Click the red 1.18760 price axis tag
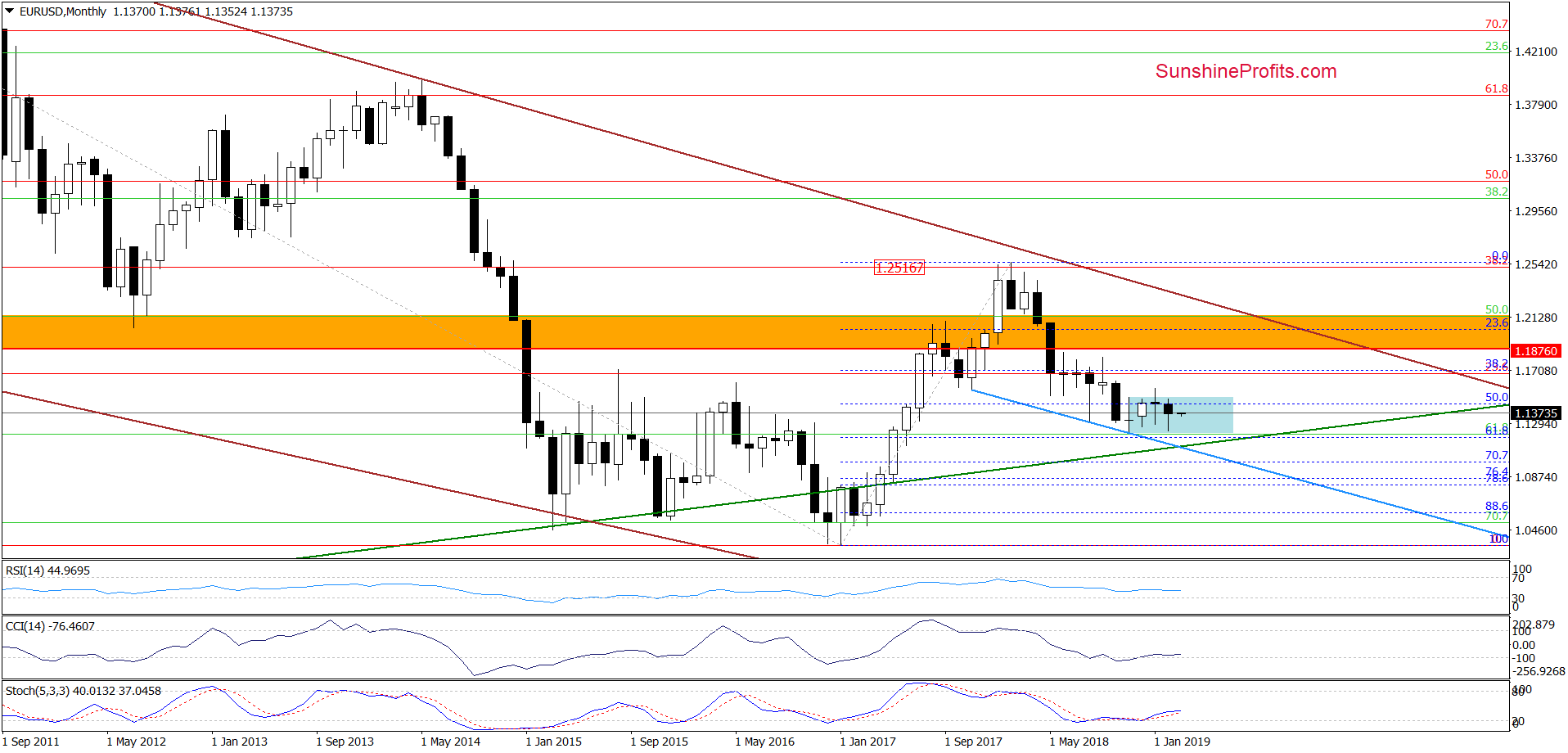This screenshot has width=1568, height=753. click(1536, 351)
